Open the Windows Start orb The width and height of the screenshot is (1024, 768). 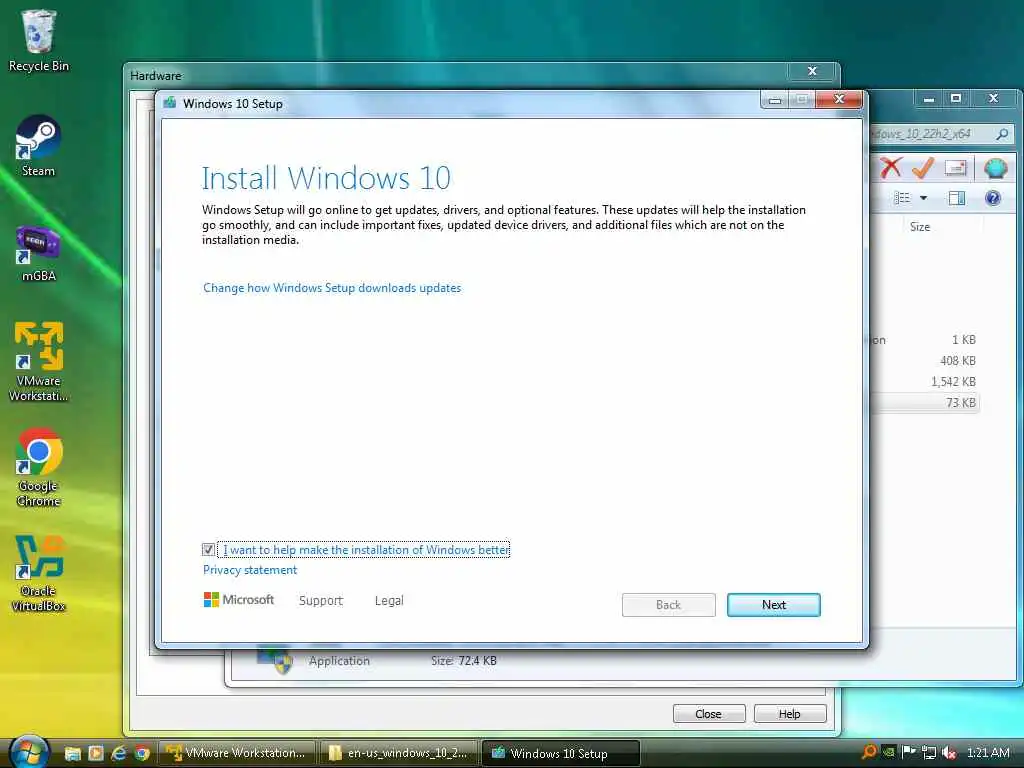click(x=29, y=752)
